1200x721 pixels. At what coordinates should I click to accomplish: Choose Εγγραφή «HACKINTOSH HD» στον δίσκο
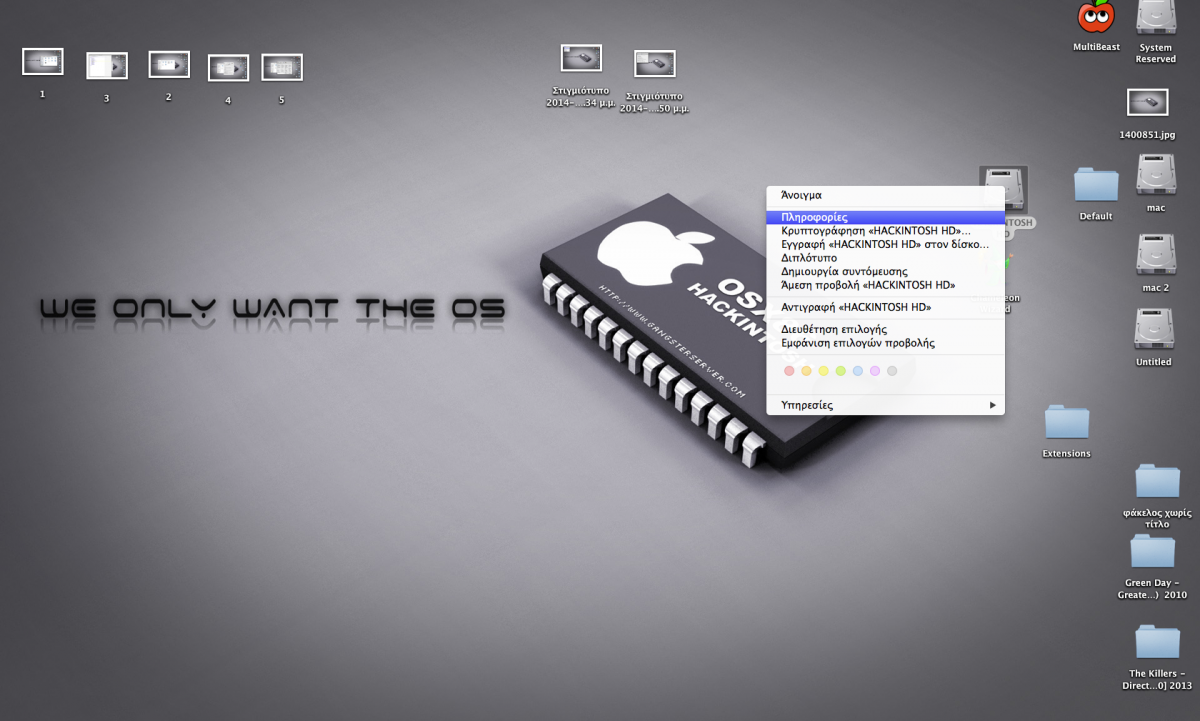886,244
